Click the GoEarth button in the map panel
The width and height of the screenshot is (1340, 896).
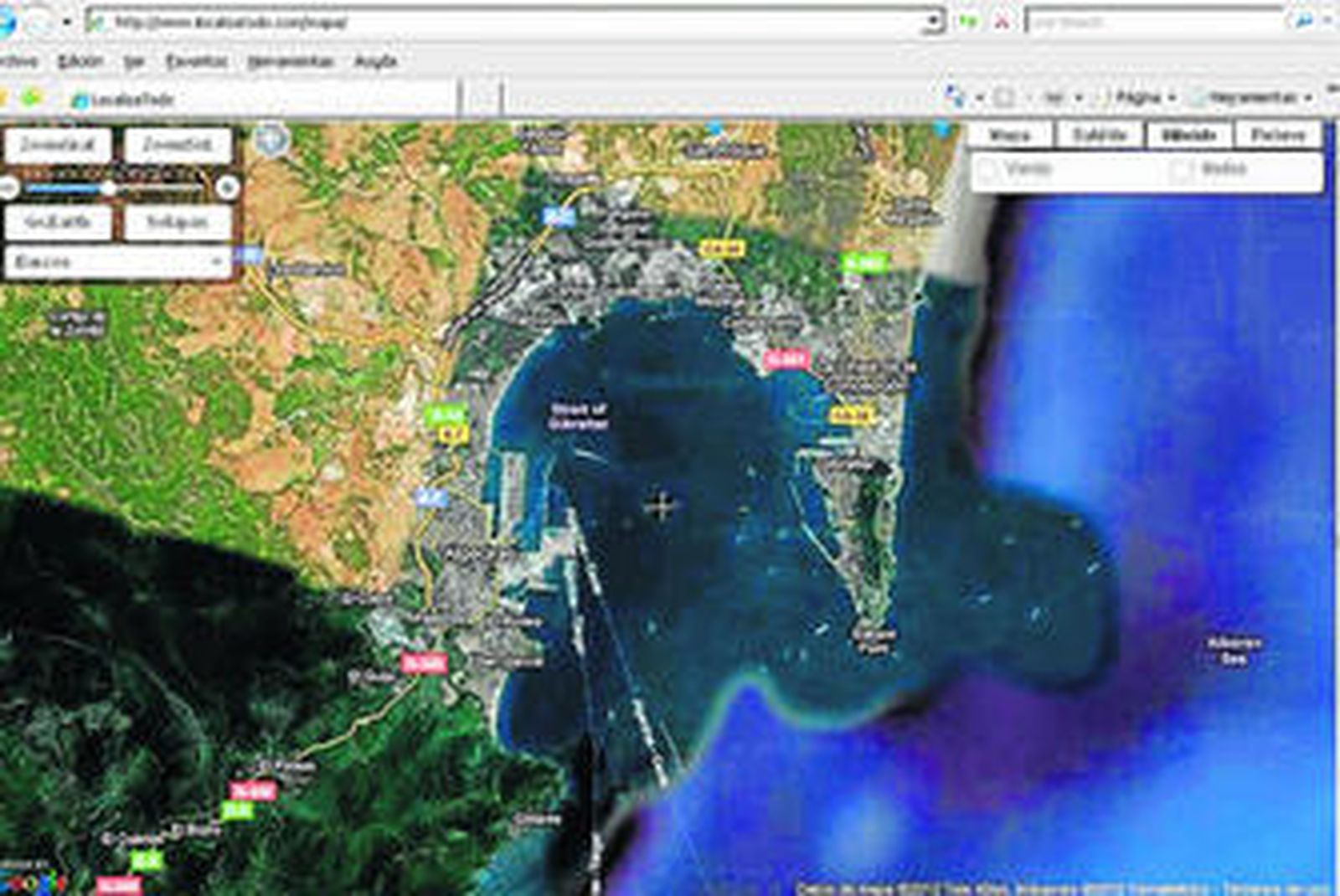(x=59, y=221)
